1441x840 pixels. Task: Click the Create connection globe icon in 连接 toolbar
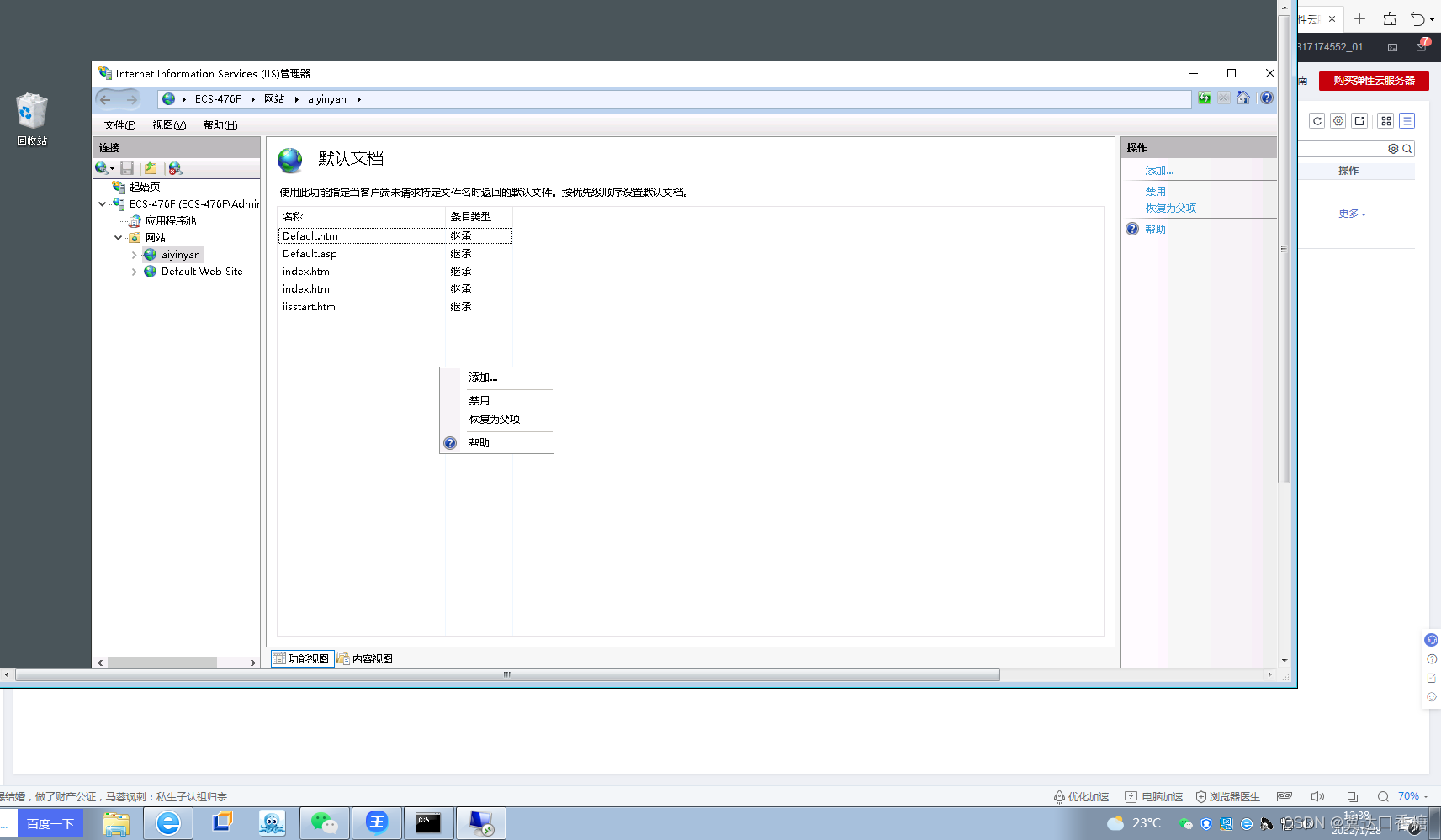pos(101,168)
